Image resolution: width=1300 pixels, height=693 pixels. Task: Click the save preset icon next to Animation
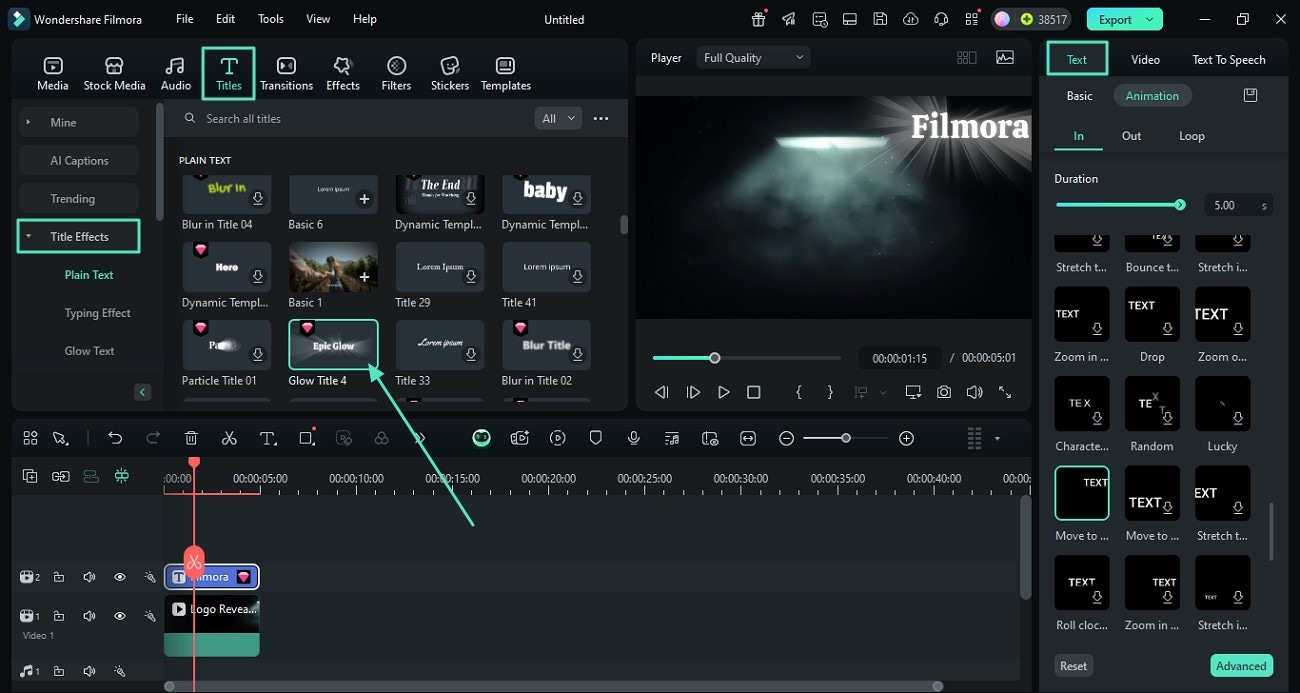pyautogui.click(x=1250, y=95)
